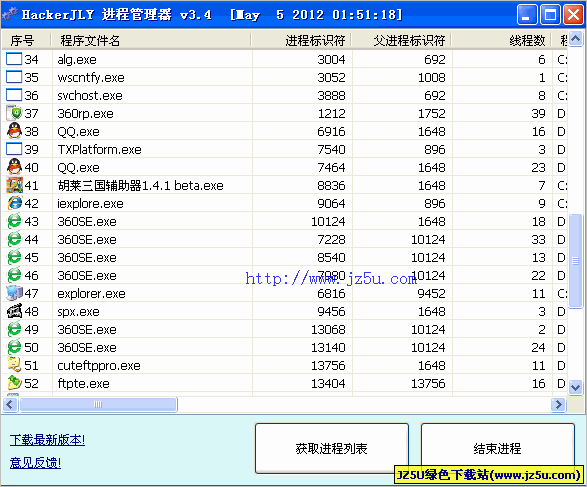Click parent process ID 1752 of 360rp.exe
Screen dimensions: 587x487
pyautogui.click(x=431, y=113)
